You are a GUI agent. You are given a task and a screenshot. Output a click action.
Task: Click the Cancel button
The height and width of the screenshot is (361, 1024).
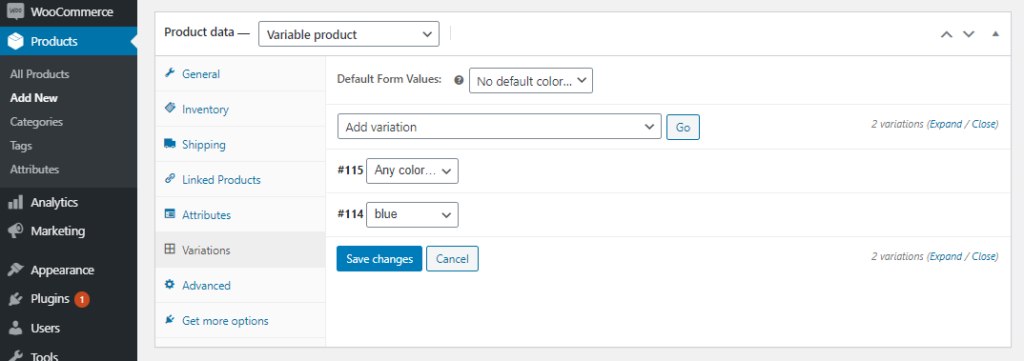click(453, 259)
